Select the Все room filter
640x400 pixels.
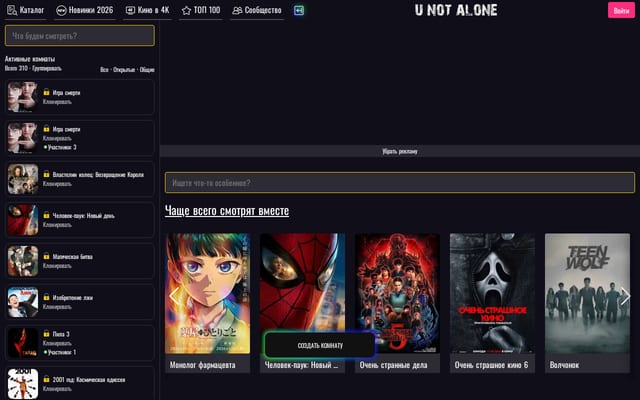tap(104, 70)
